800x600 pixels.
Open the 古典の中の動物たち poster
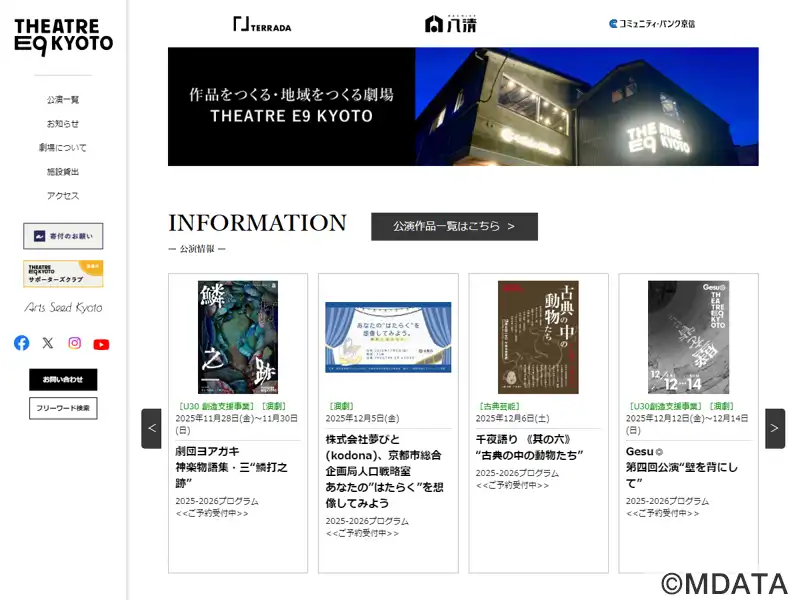(538, 337)
